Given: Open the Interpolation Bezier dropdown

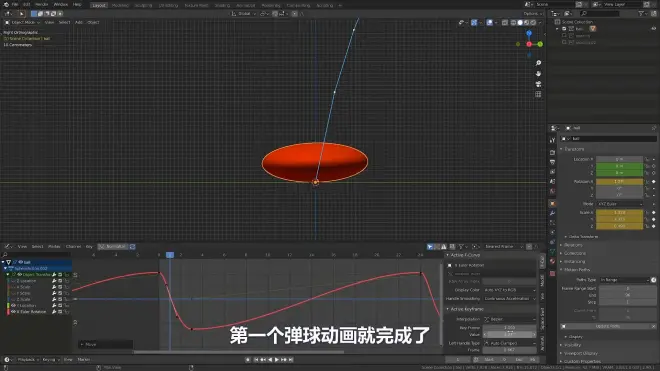Looking at the screenshot, I should (x=509, y=319).
